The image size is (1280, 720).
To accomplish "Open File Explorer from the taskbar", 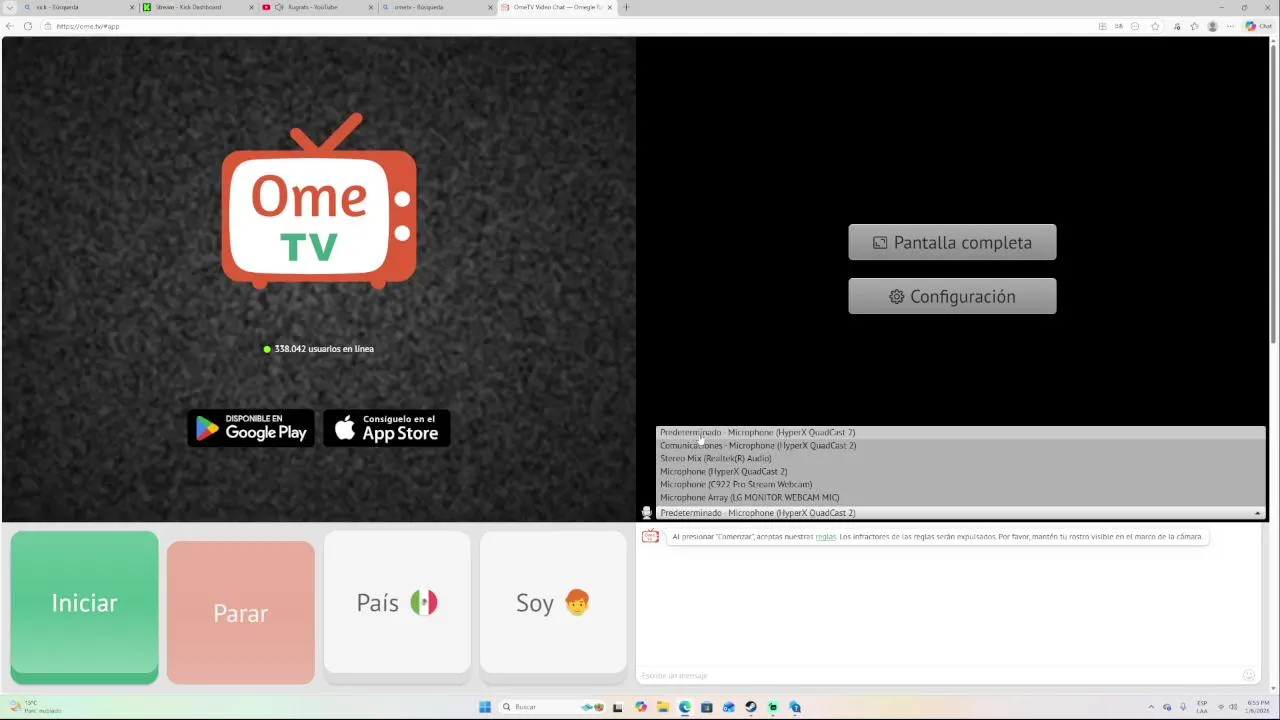I will pyautogui.click(x=663, y=707).
